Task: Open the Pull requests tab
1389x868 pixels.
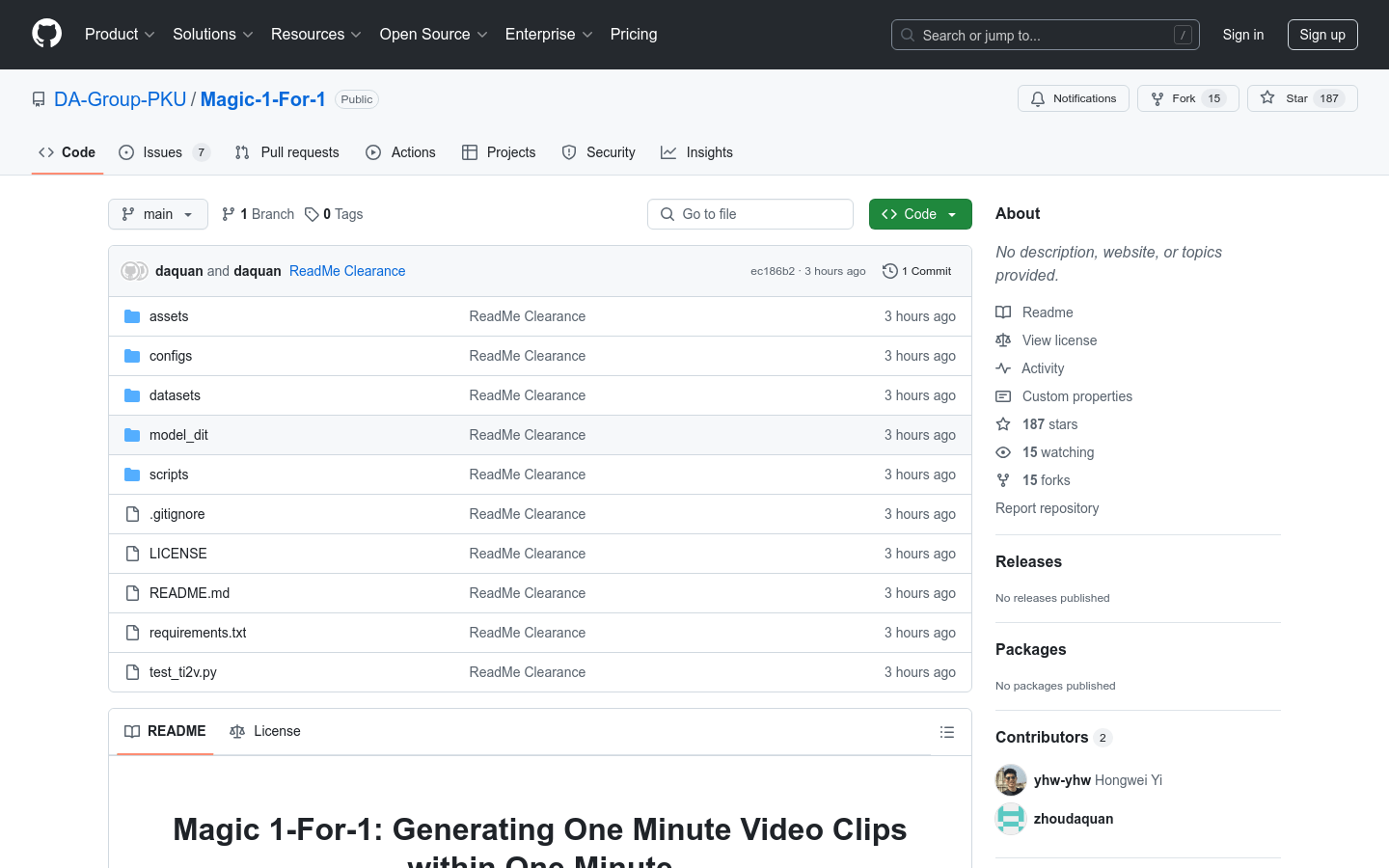Action: (x=287, y=152)
